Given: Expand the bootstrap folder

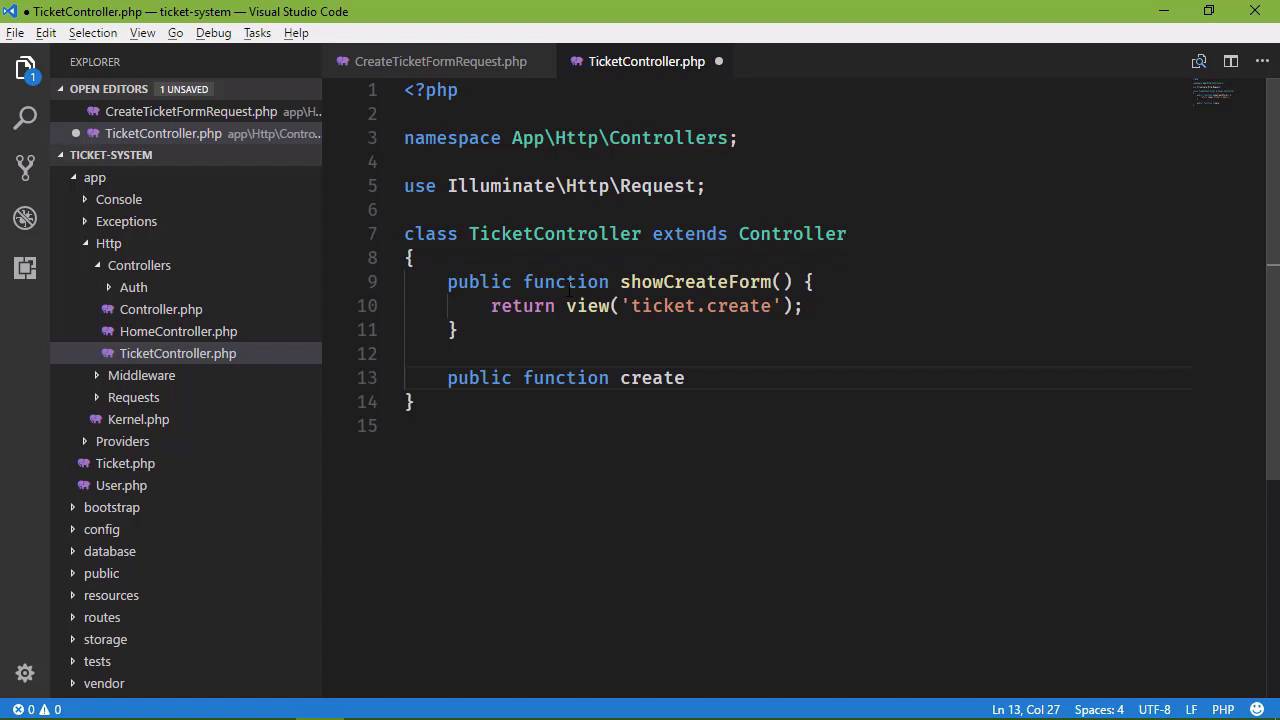Looking at the screenshot, I should coord(73,507).
